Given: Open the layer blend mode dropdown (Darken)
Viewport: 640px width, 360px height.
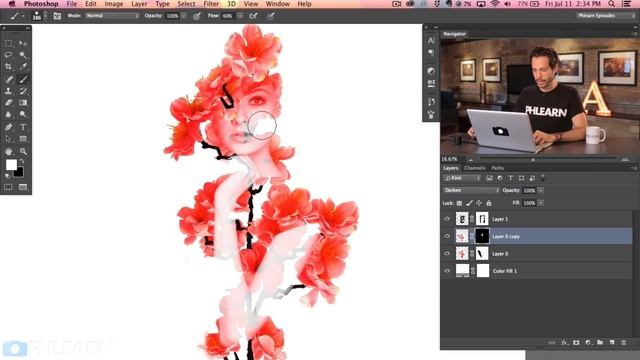Looking at the screenshot, I should pyautogui.click(x=471, y=191).
